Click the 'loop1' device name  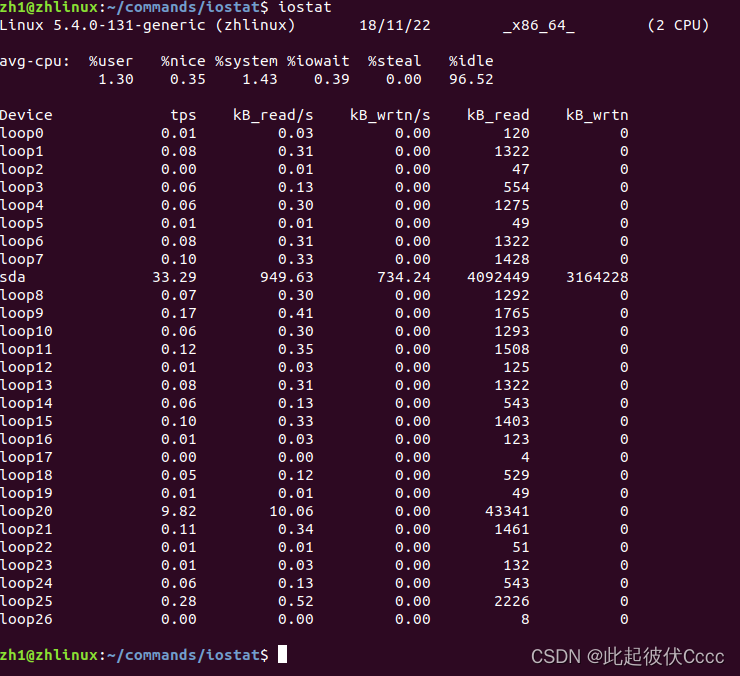(22, 152)
